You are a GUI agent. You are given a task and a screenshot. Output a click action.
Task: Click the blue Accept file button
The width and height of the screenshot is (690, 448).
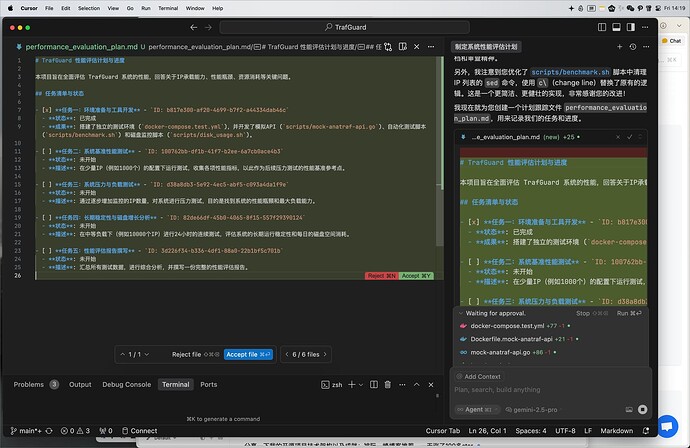(248, 355)
